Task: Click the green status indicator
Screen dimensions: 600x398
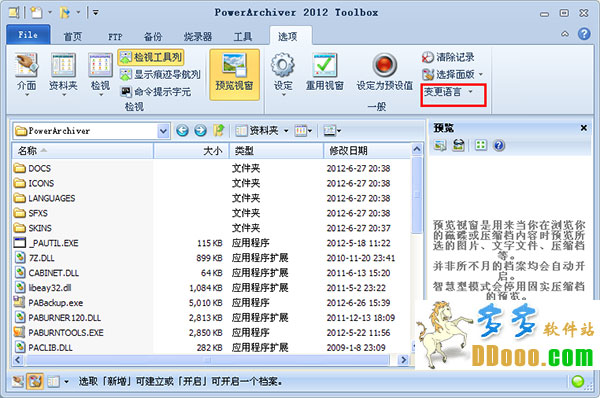Action: pyautogui.click(x=578, y=382)
